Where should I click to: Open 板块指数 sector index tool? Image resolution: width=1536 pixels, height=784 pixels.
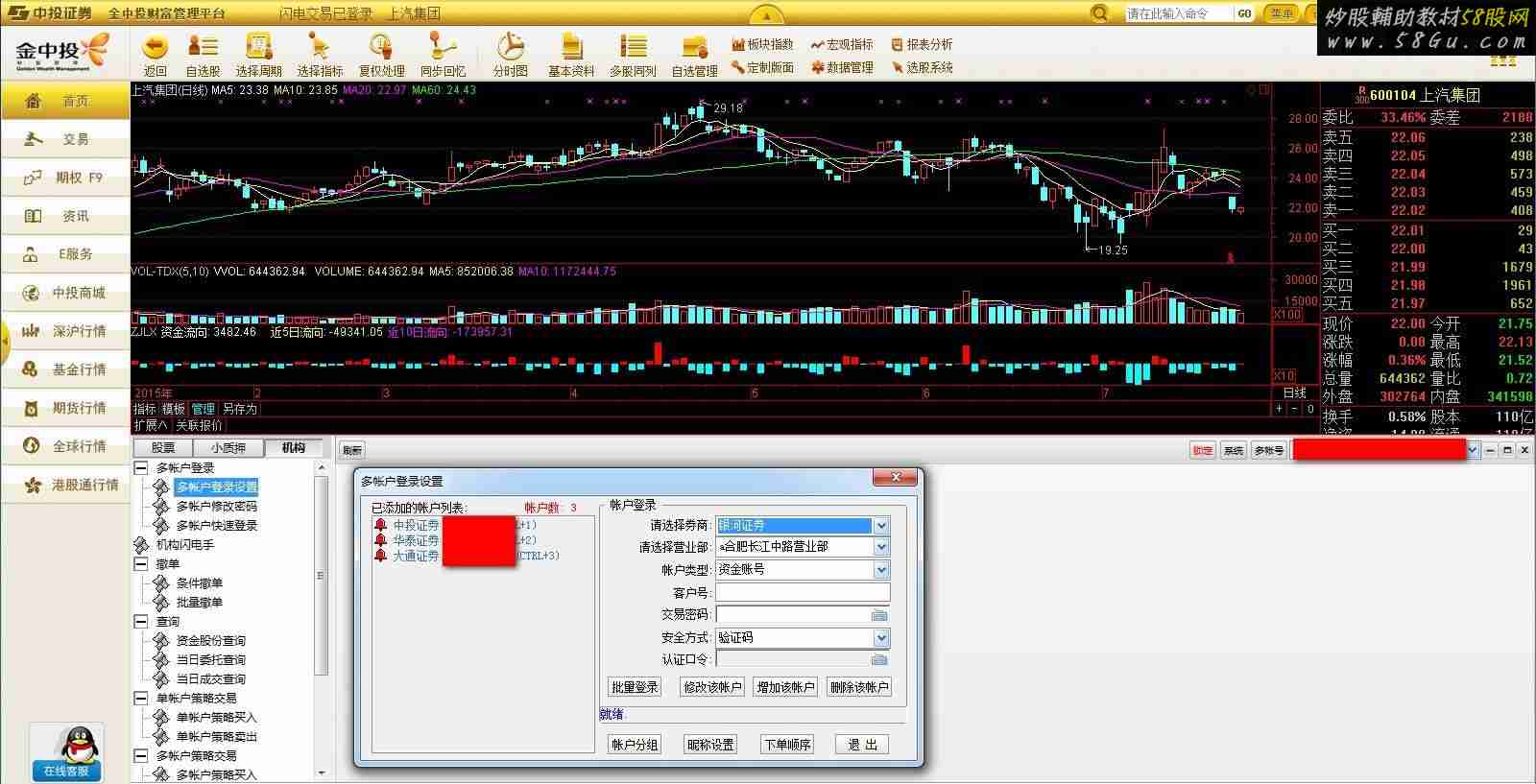pos(762,44)
